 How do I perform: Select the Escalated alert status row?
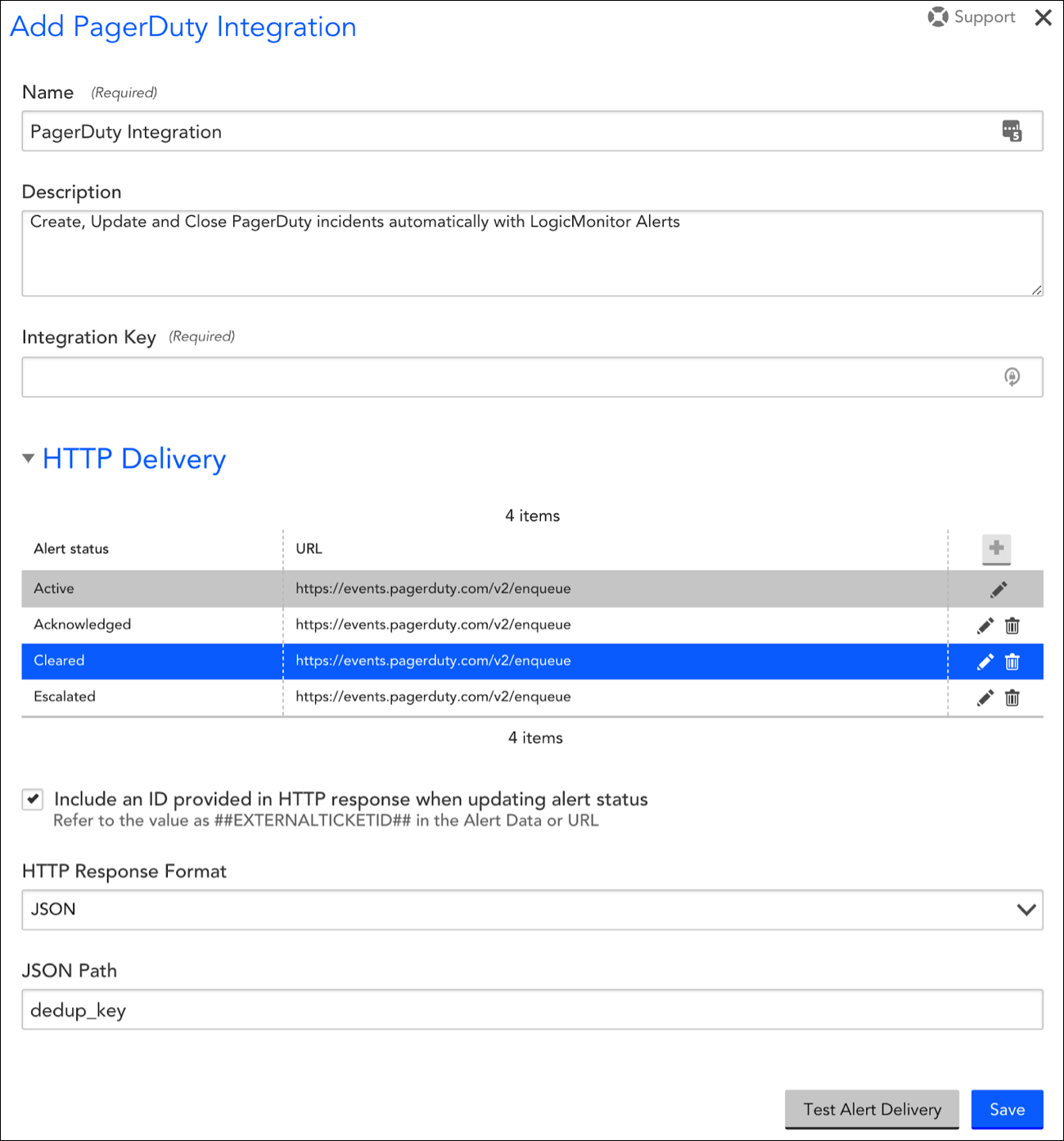tap(532, 697)
